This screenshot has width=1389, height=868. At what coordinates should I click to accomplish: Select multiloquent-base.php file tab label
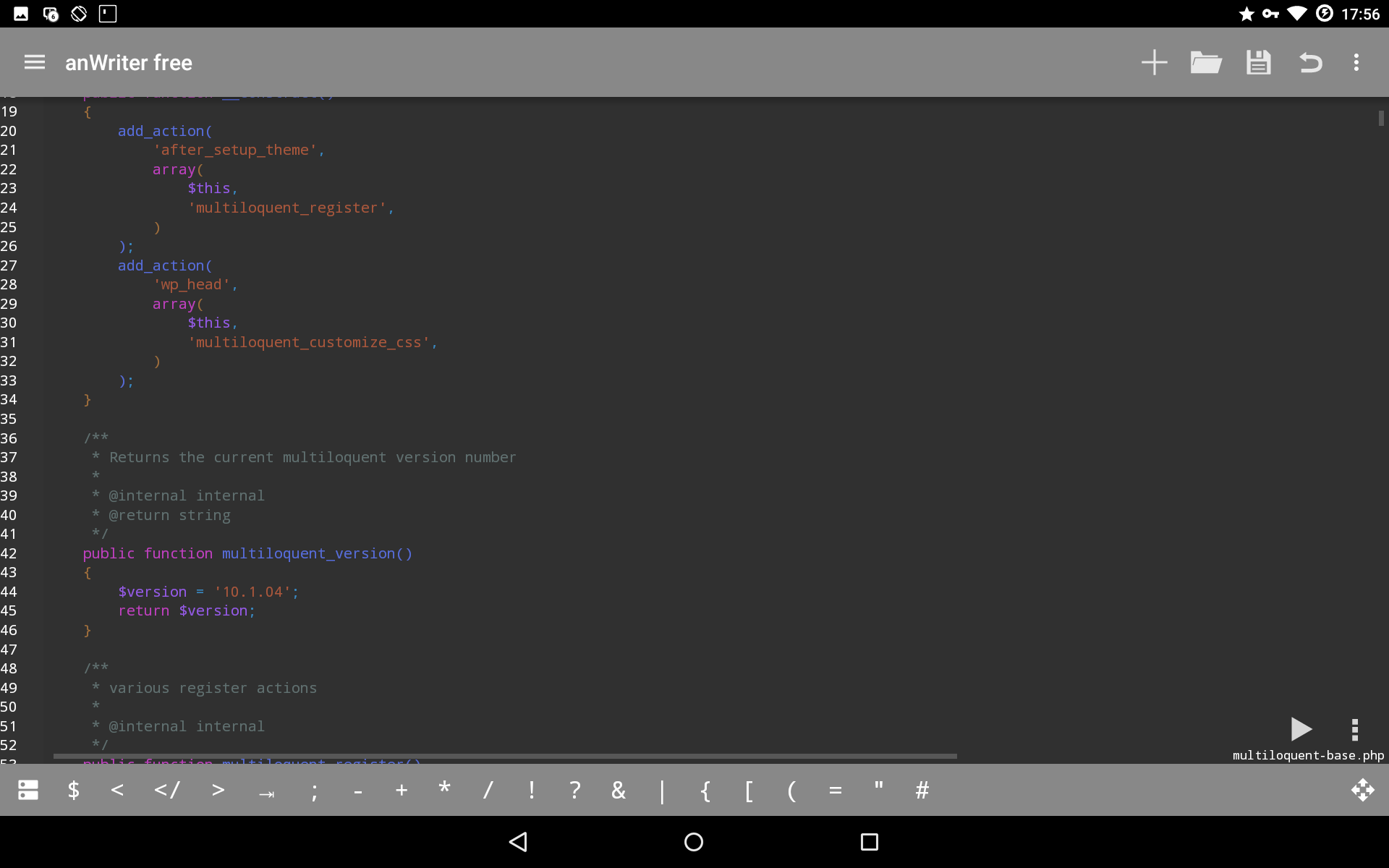point(1308,755)
